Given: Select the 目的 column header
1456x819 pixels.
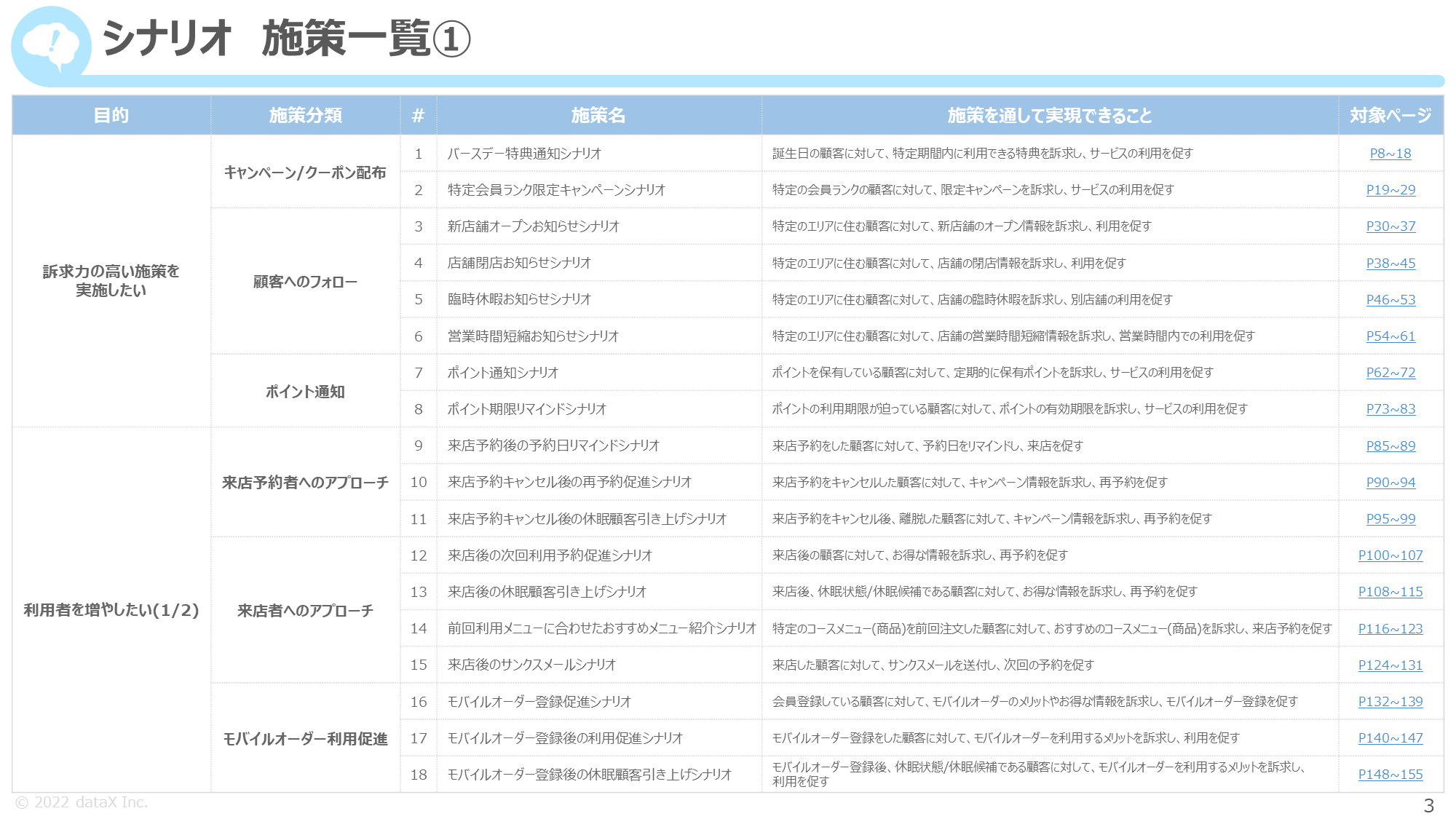Looking at the screenshot, I should coord(111,116).
